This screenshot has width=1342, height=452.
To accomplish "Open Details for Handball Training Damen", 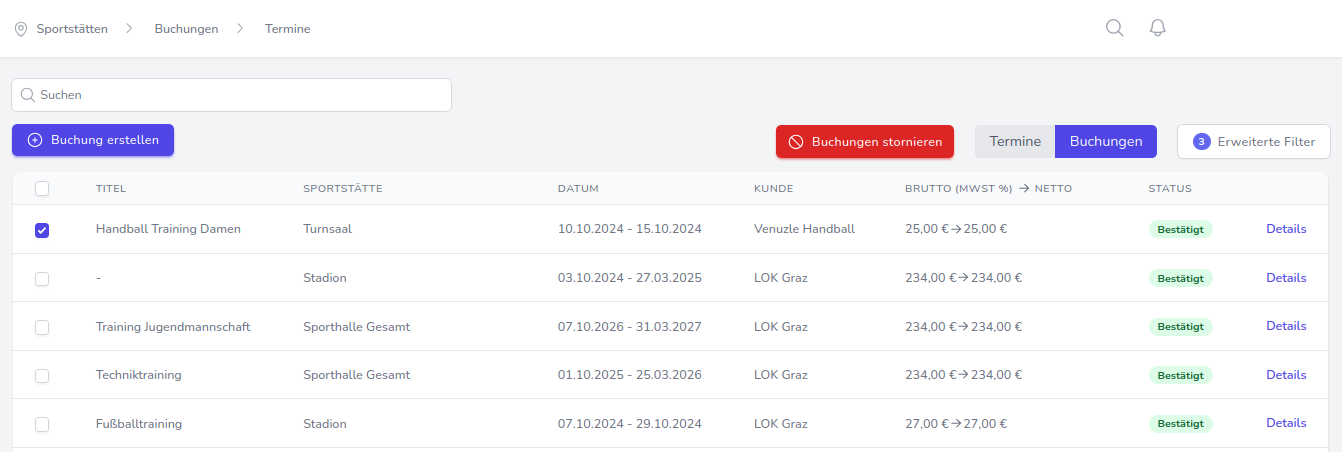I will [x=1286, y=229].
